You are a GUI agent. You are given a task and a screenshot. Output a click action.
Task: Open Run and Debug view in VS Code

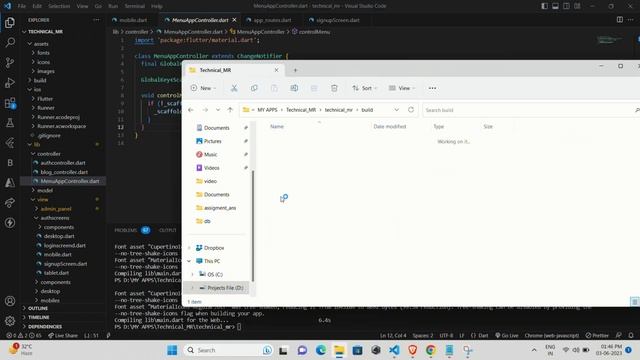(10, 82)
